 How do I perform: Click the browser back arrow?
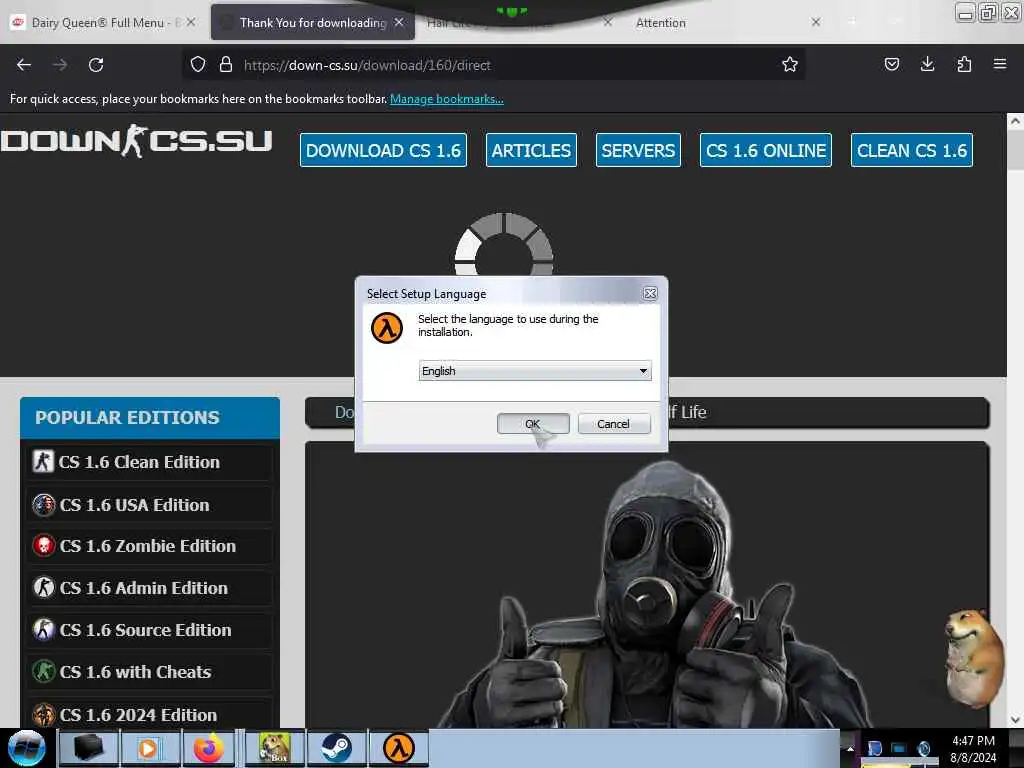24,65
